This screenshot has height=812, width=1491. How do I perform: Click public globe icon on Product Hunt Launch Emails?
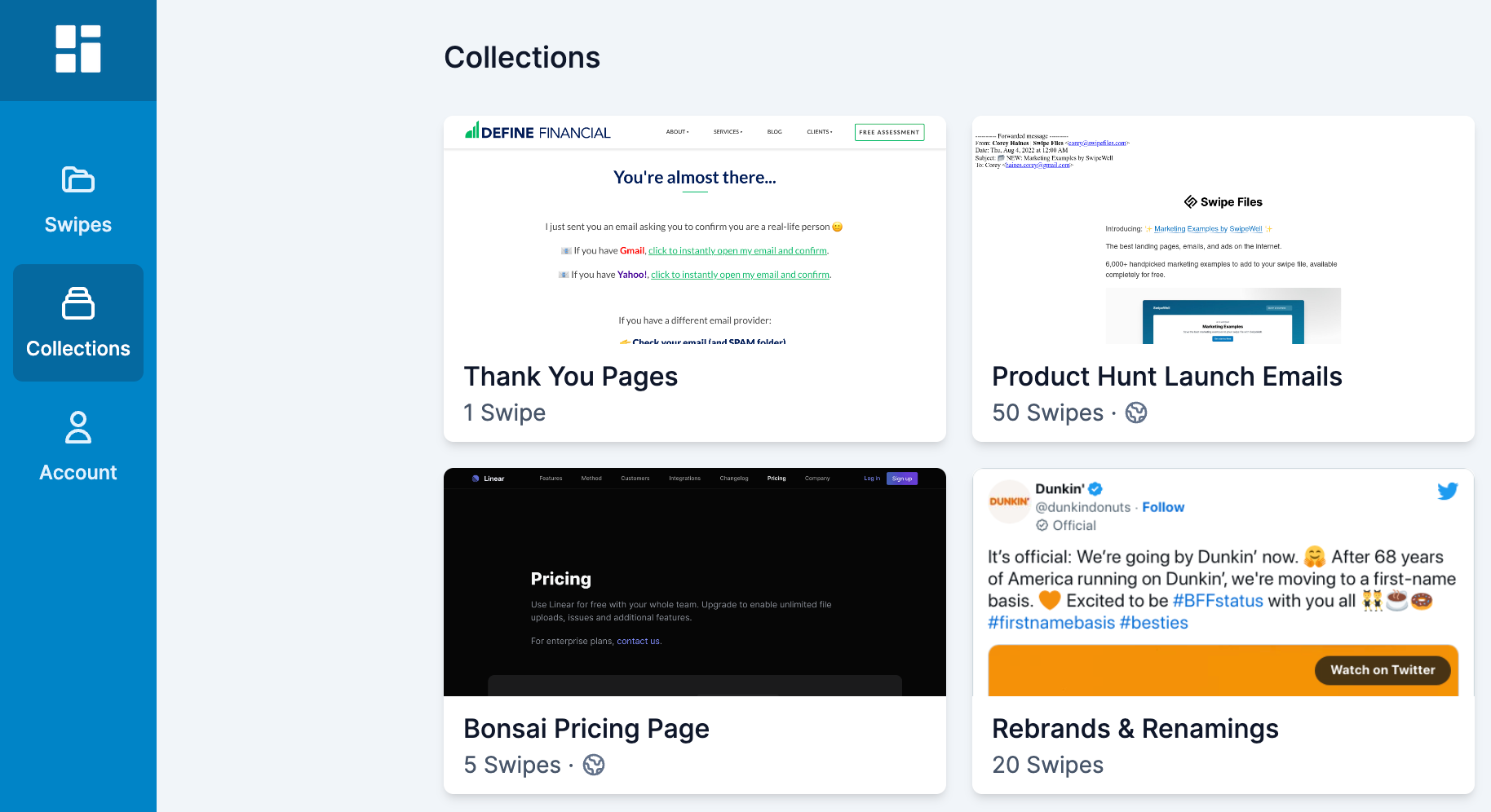1136,413
